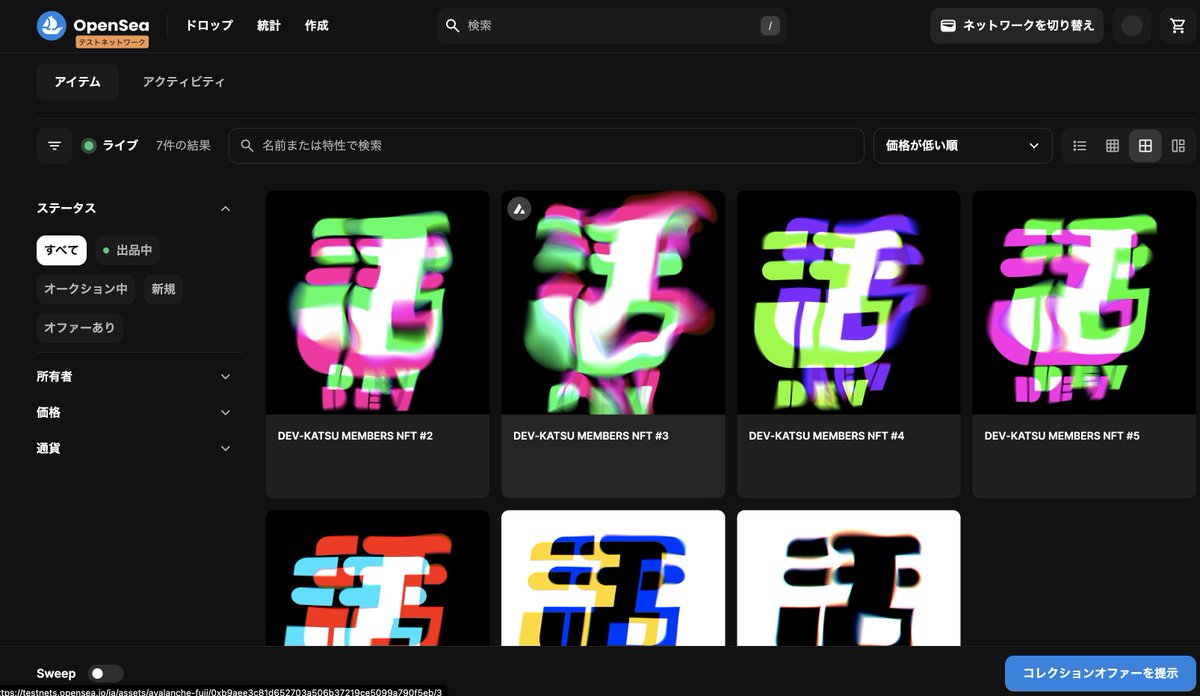Open DEV-KATSU MEMBERS NFT #2 title
Screen dimensions: 1200x696
click(355, 436)
